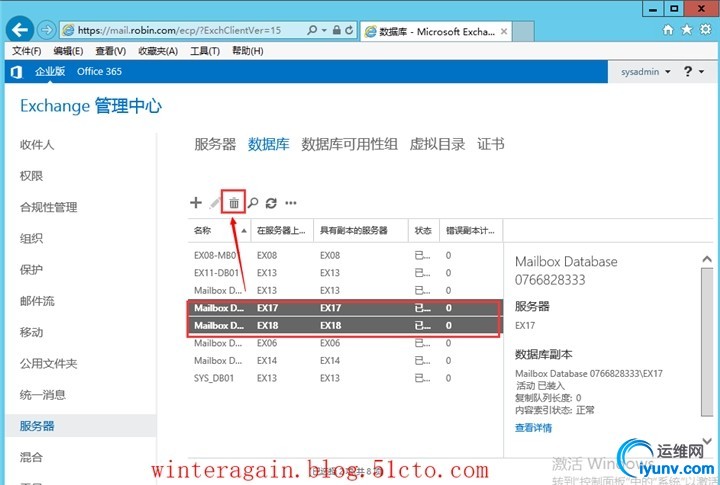720x485 pixels.
Task: Click the address bar refresh icon
Action: tap(349, 30)
